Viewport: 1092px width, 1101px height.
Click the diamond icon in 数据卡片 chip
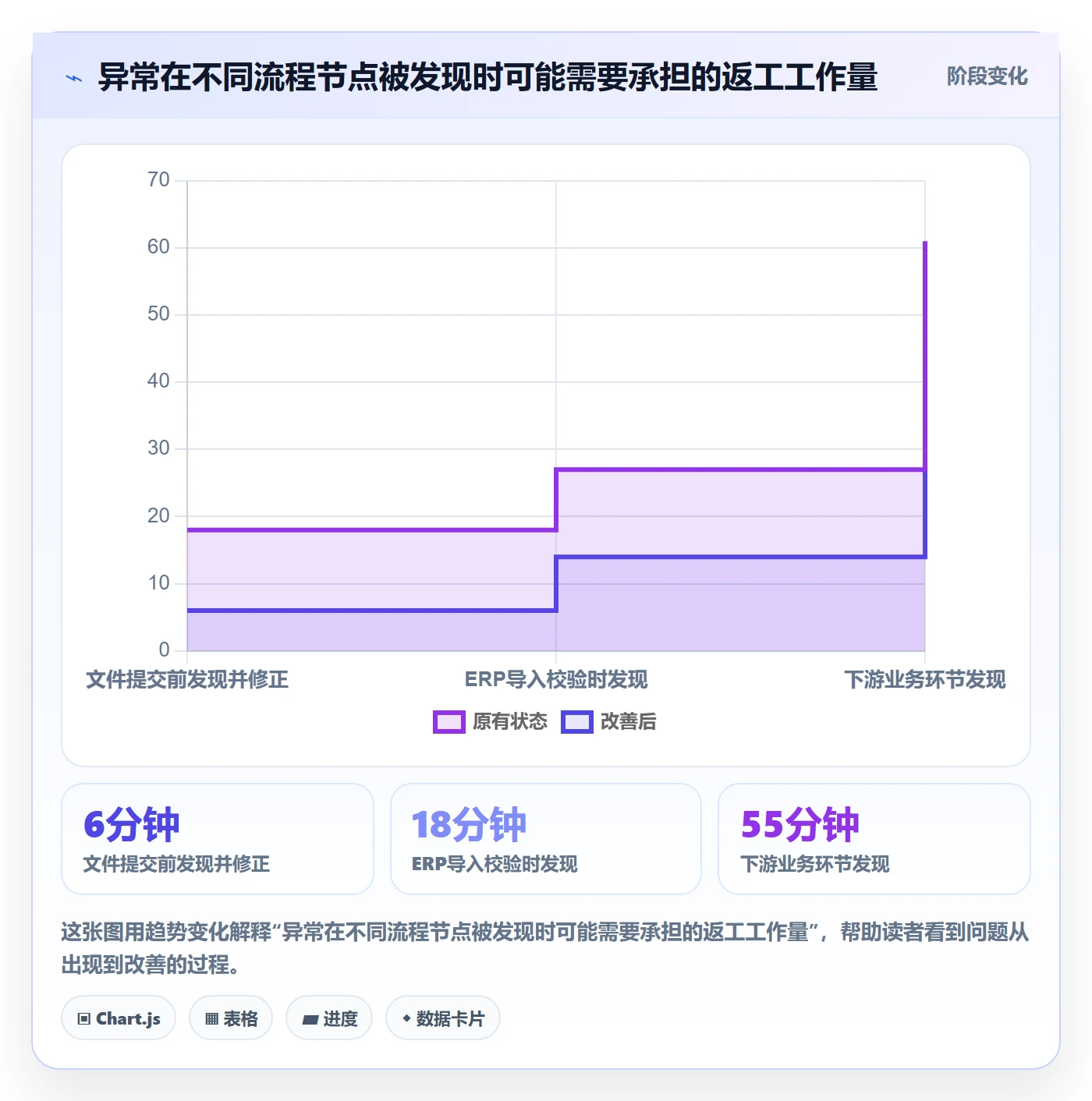[406, 1018]
